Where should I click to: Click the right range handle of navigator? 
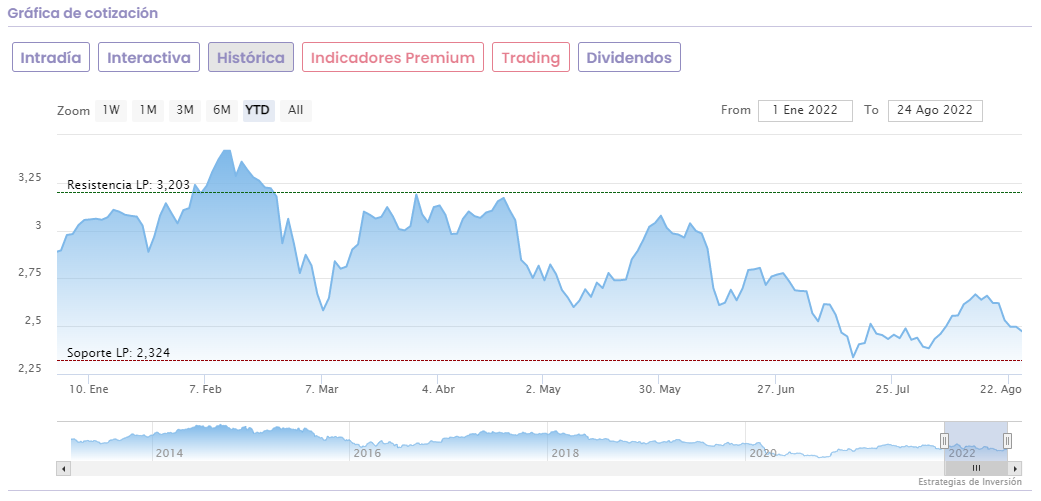(x=1007, y=440)
